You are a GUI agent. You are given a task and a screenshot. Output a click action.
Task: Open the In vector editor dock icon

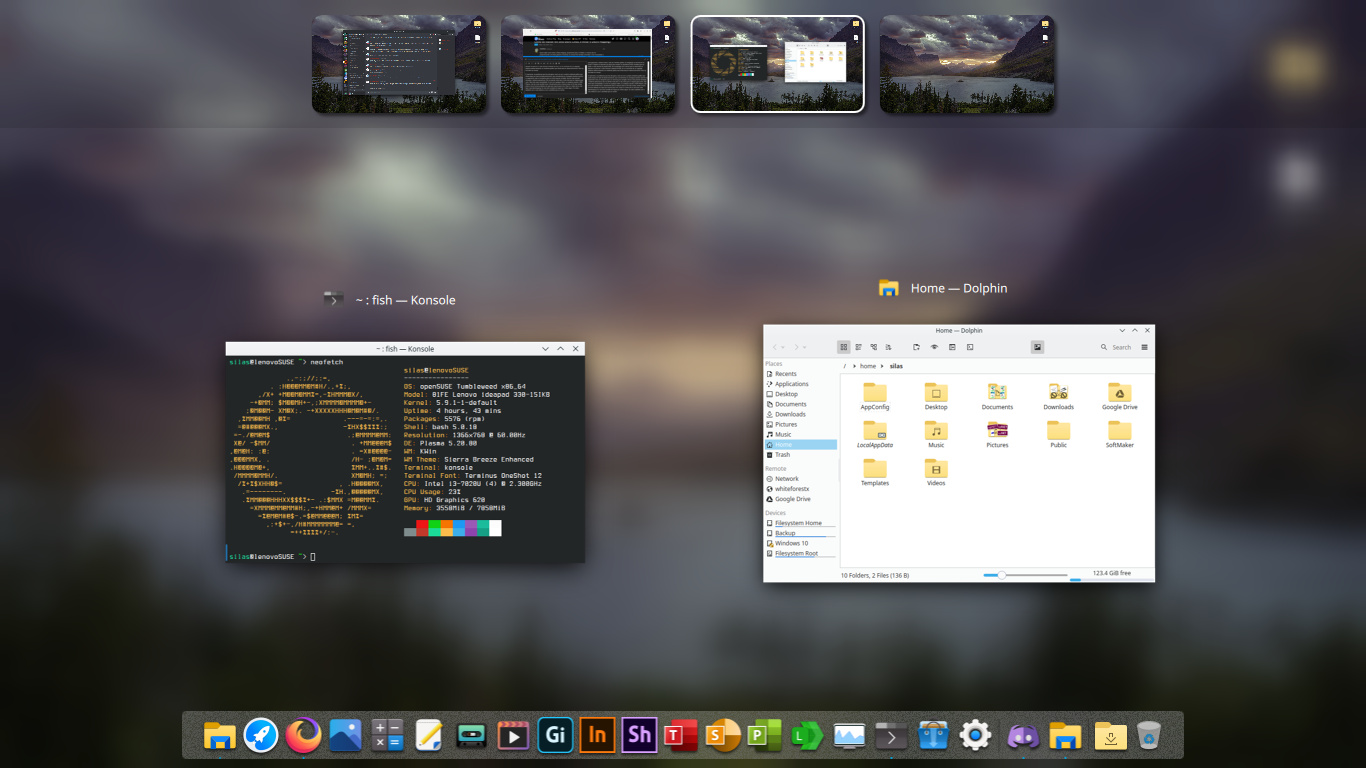coord(597,736)
